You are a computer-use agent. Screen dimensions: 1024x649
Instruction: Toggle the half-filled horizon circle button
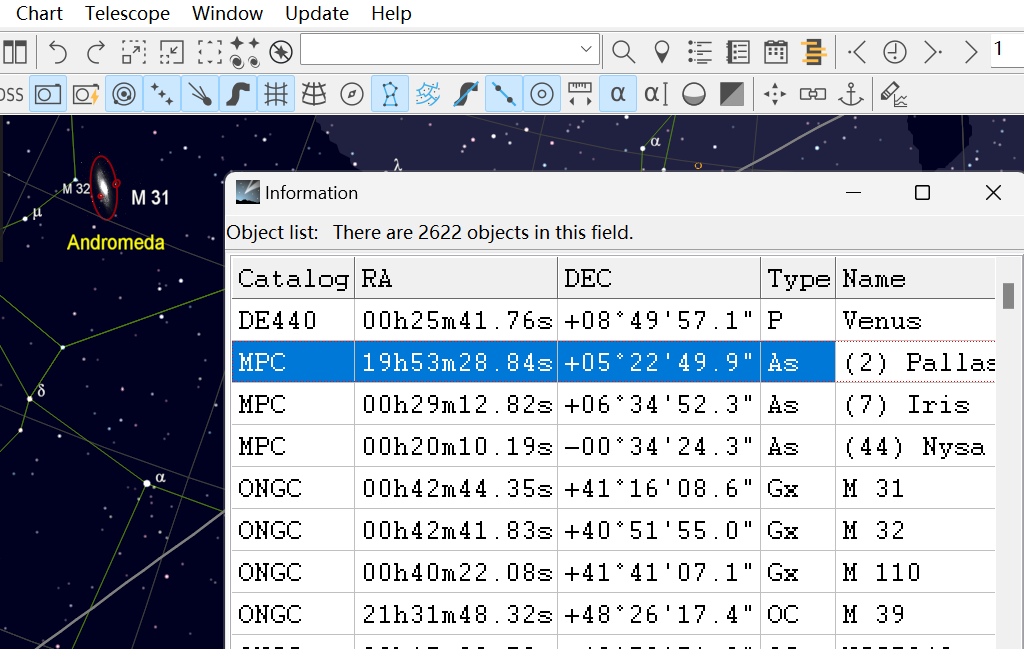point(694,95)
